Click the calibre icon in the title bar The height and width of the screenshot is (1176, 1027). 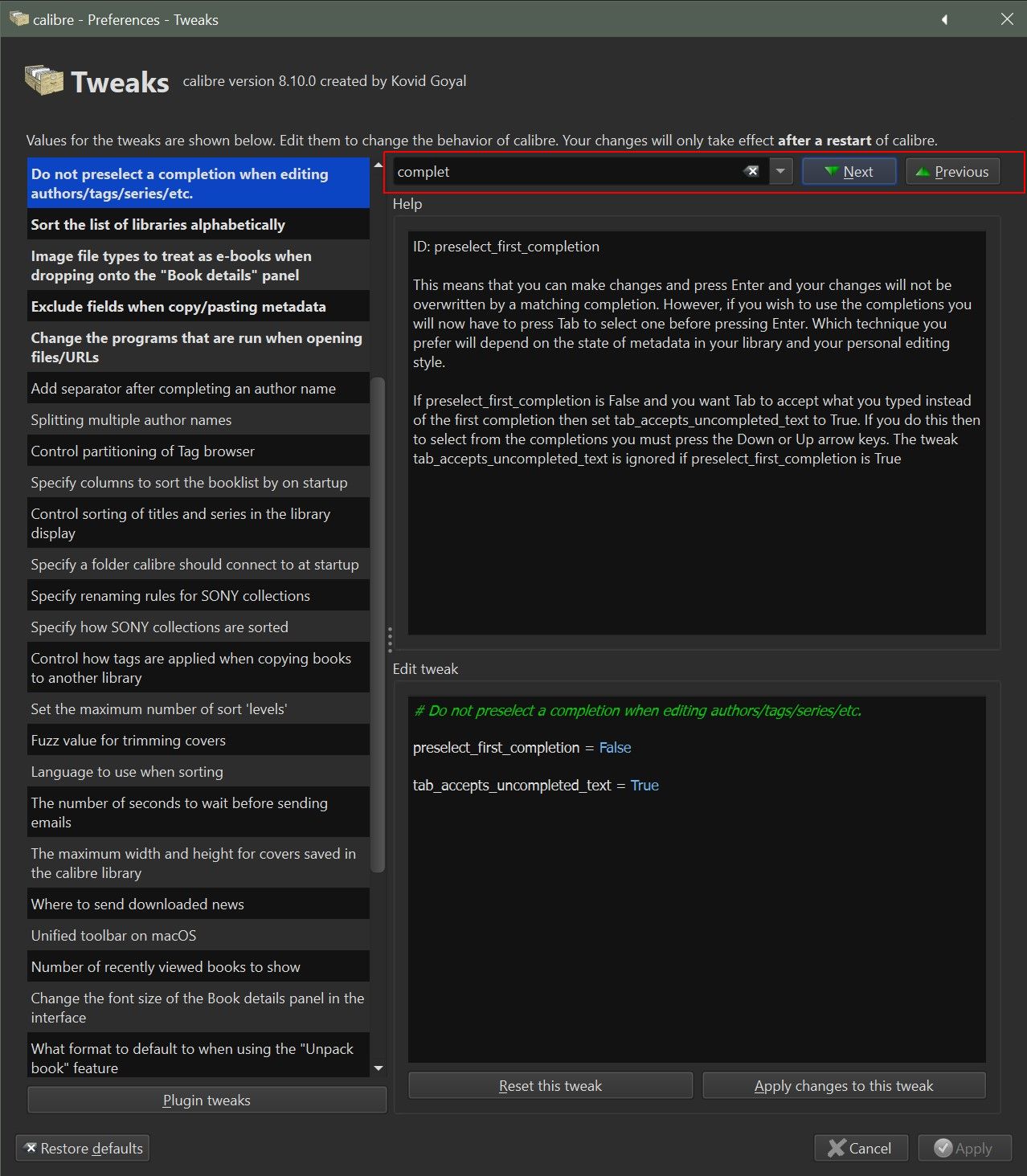click(18, 18)
